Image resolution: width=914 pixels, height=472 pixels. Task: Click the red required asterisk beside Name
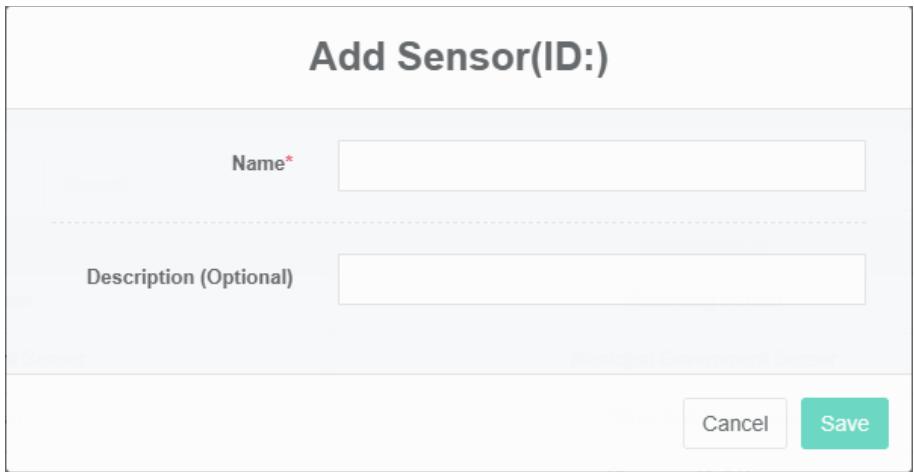(290, 164)
